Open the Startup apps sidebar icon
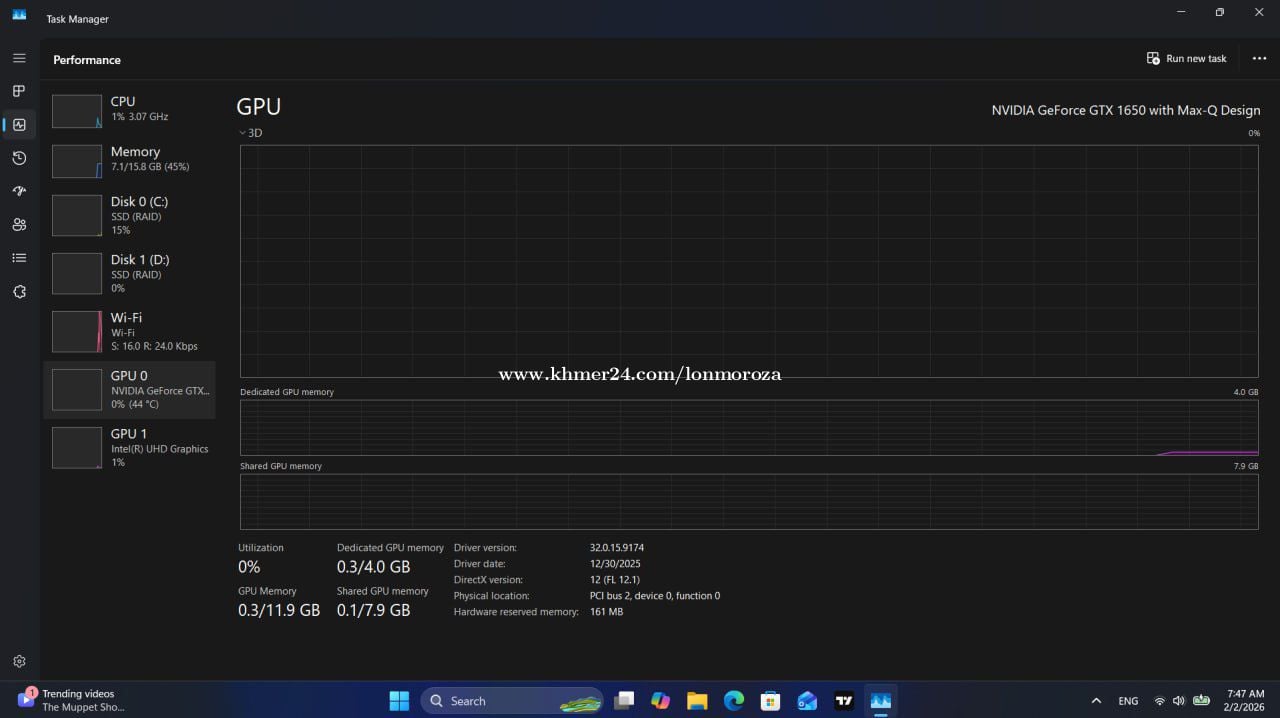Viewport: 1280px width, 718px height. point(19,191)
